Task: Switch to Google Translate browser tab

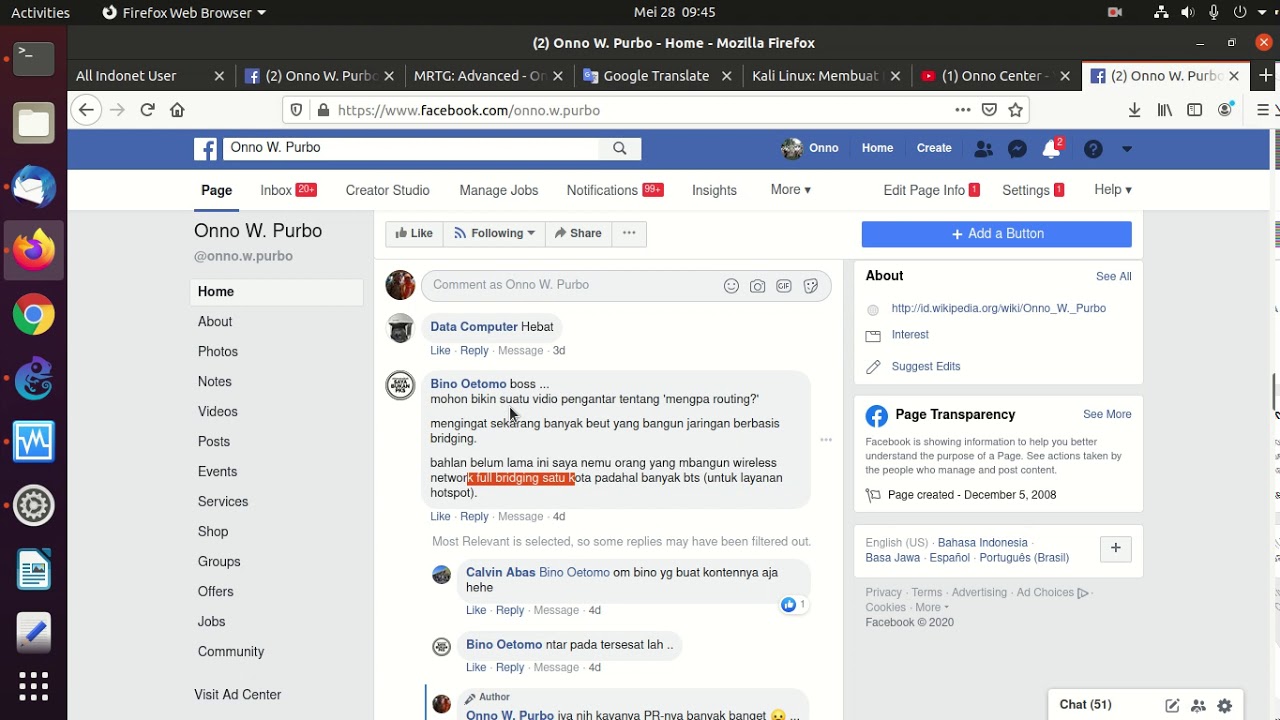Action: tap(656, 76)
